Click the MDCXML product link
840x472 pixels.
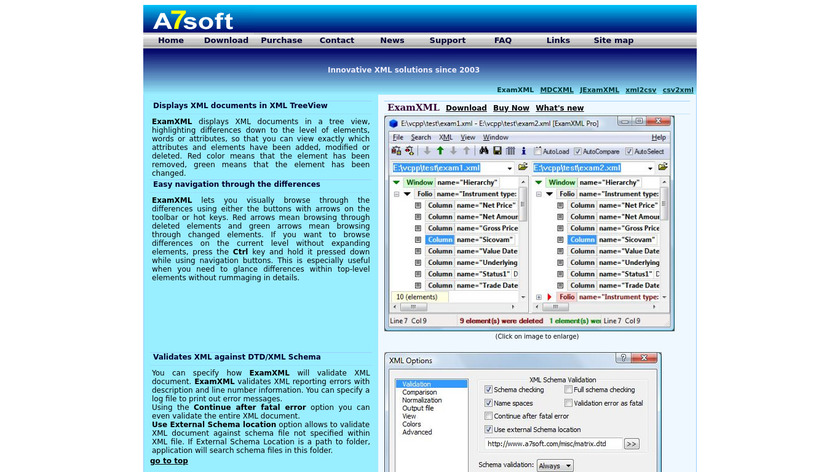tap(557, 90)
